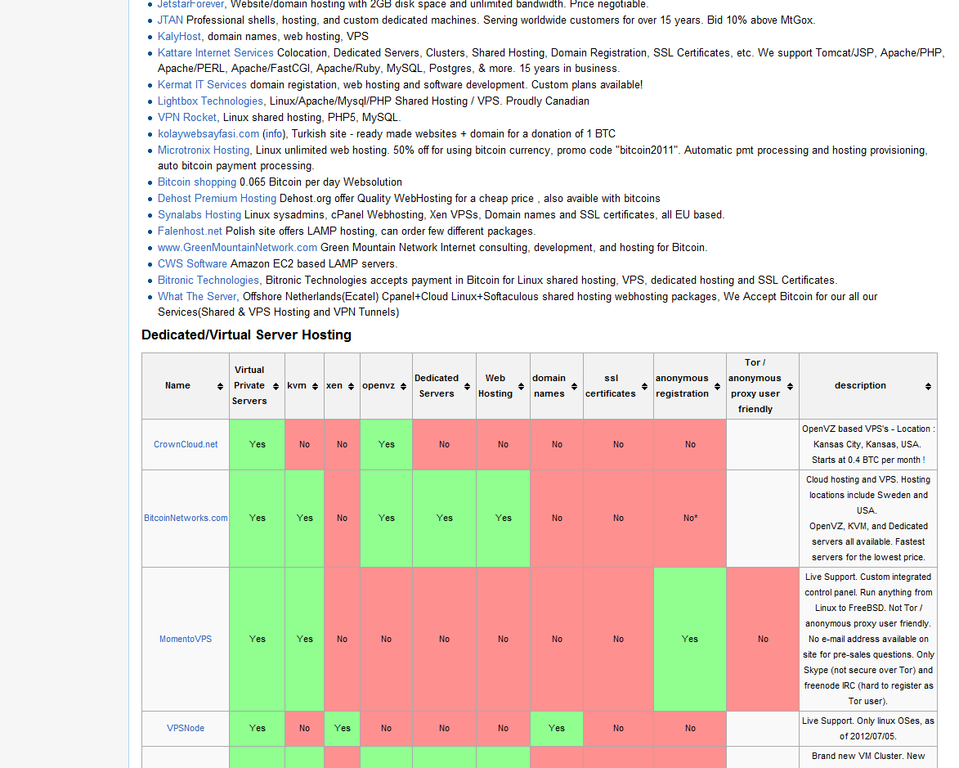Visit Synalabs Hosting link
The image size is (959, 768).
pos(199,215)
